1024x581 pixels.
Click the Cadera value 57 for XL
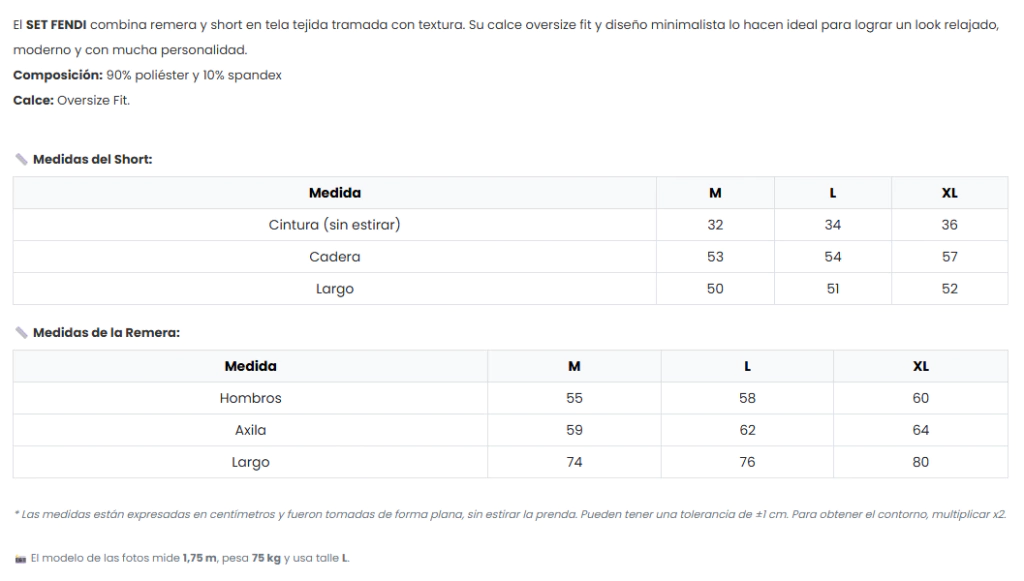(949, 257)
